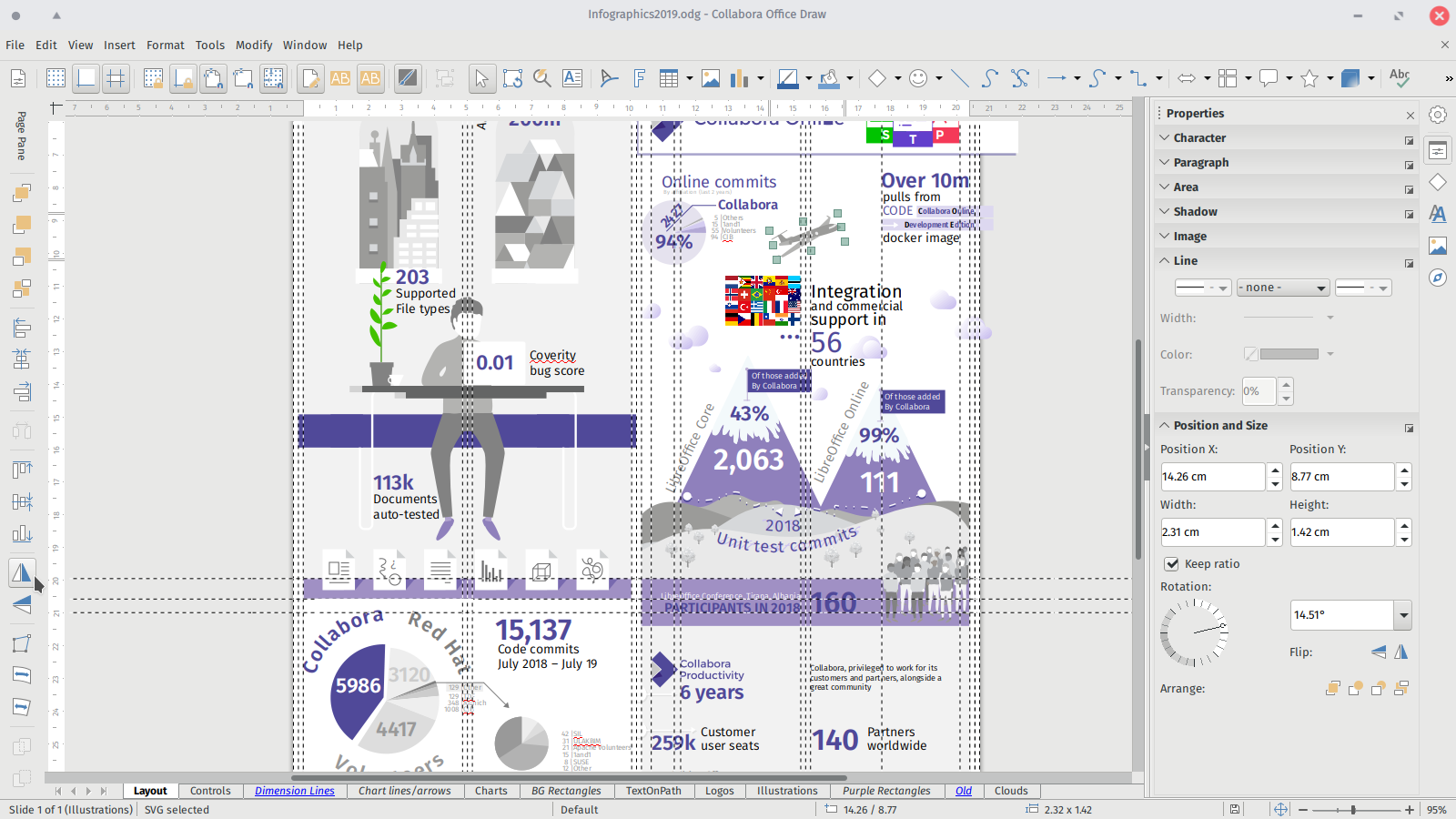The width and height of the screenshot is (1456, 819).
Task: Uncheck the Keep ratio checkbox
Action: point(1172,564)
